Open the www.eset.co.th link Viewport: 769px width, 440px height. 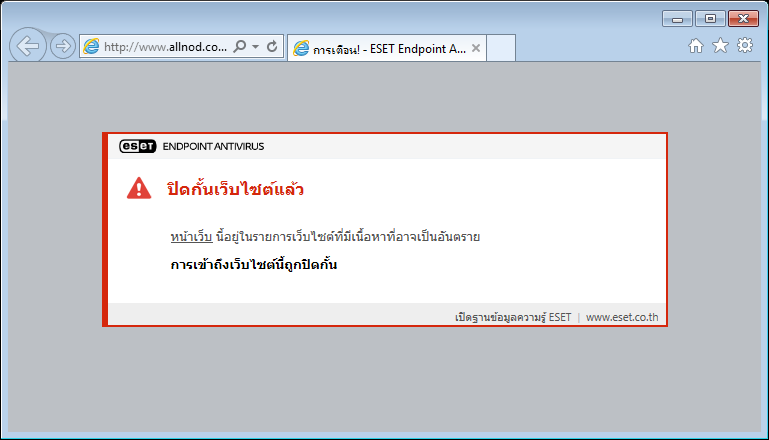click(622, 317)
